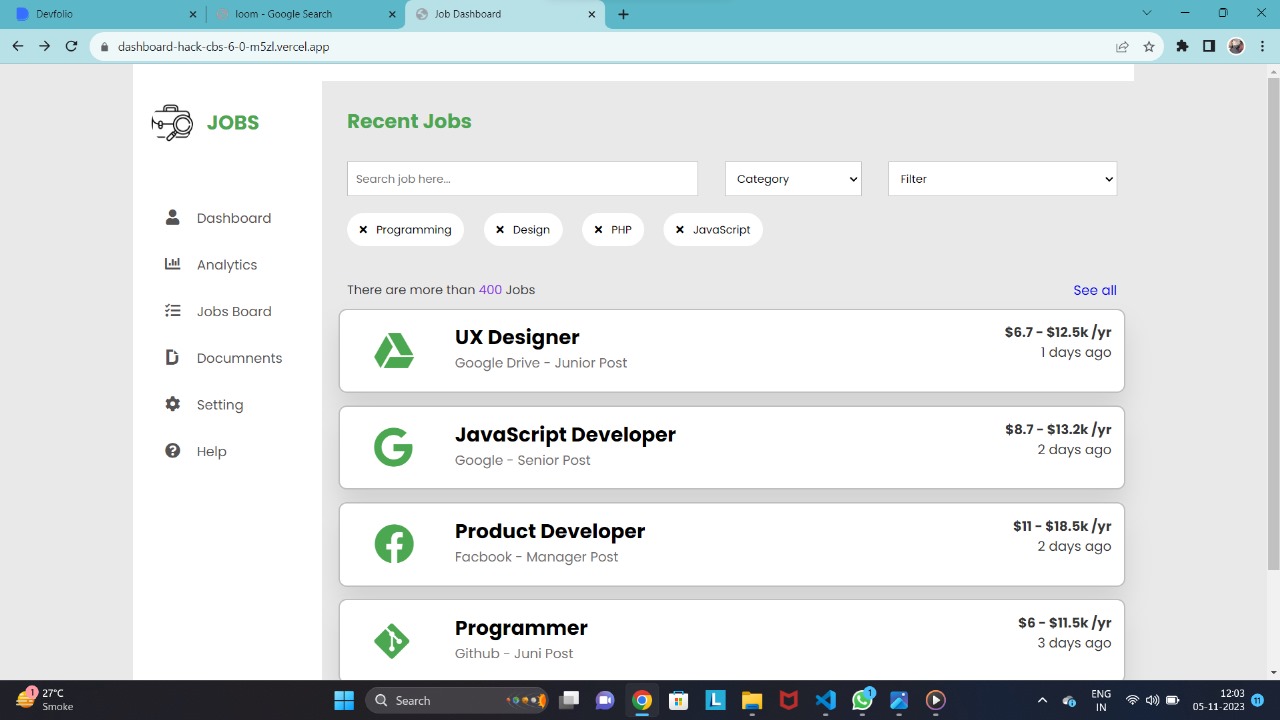Click the Programming filter tag label
Screen dimensions: 1280x720
pos(414,230)
